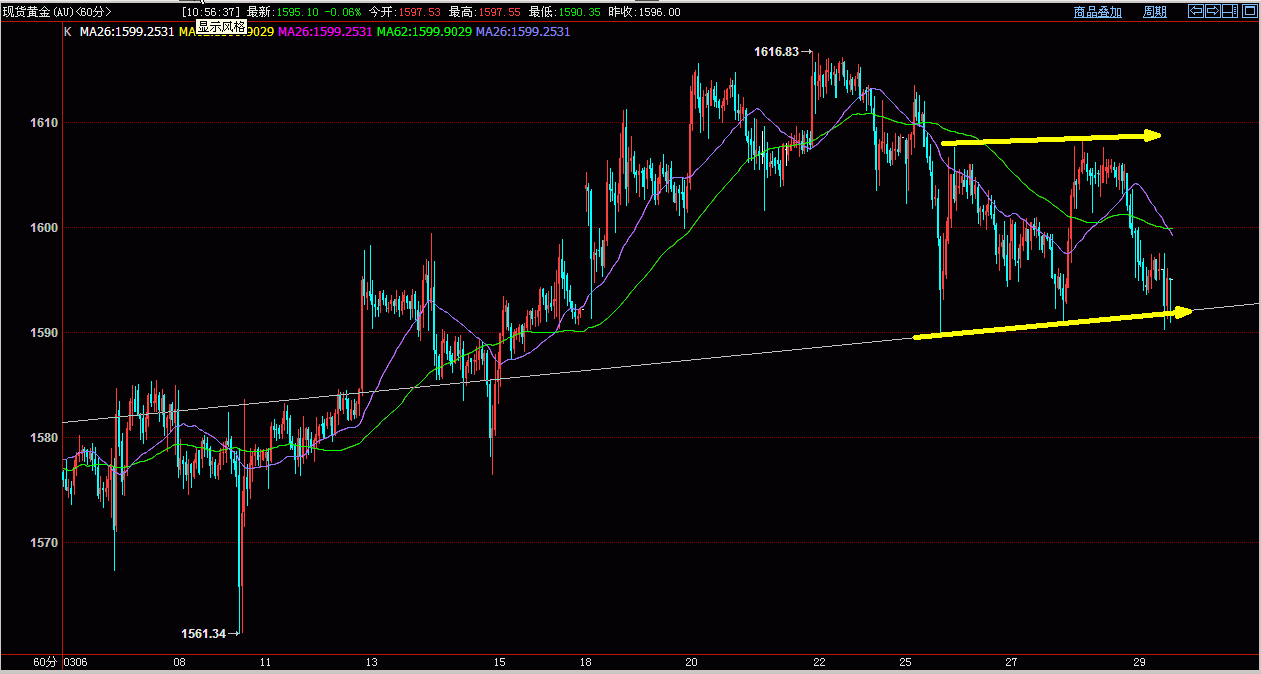The image size is (1261, 674).
Task: Click the 13 date label on the time axis
Action: [x=371, y=662]
